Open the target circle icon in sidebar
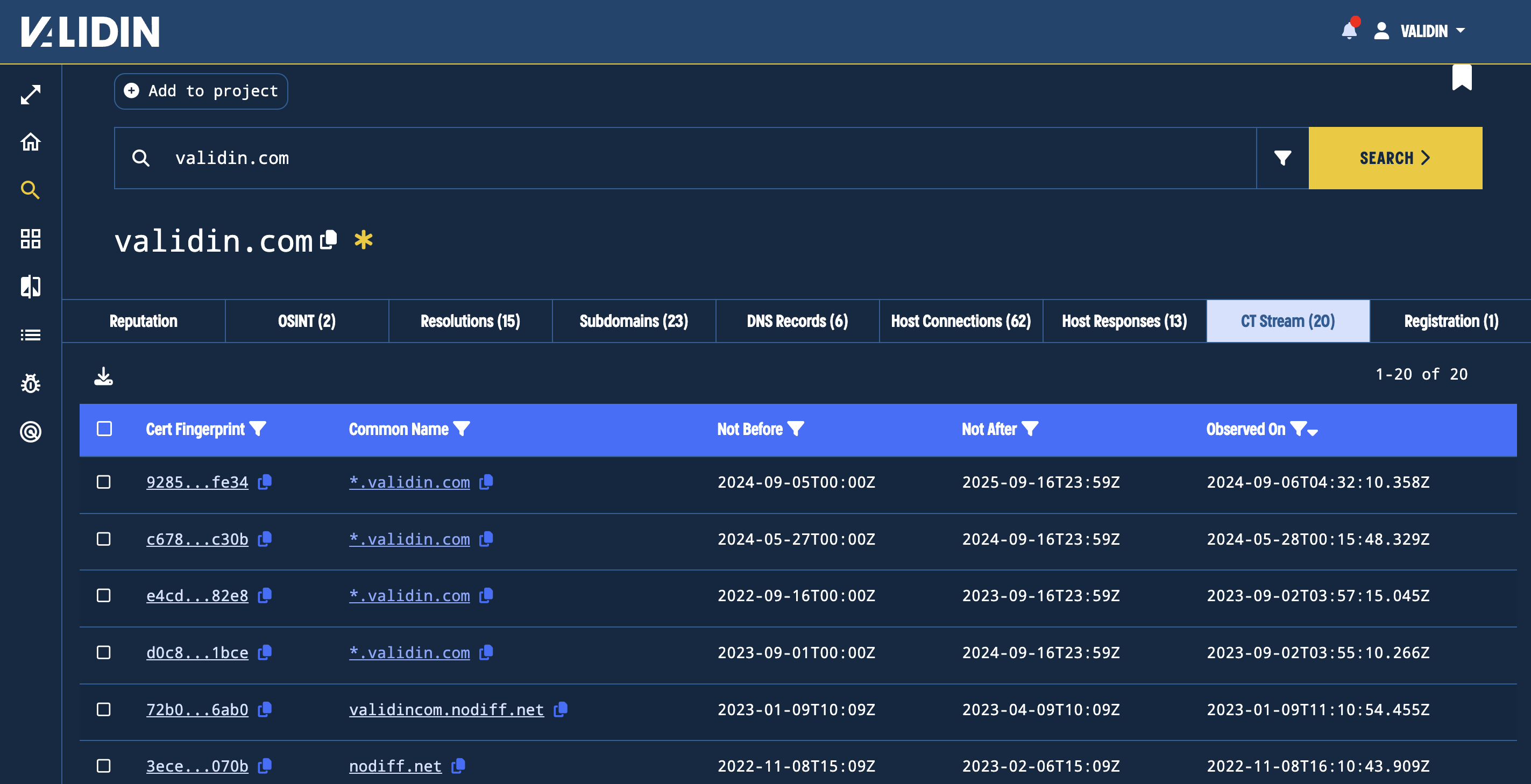 point(30,431)
